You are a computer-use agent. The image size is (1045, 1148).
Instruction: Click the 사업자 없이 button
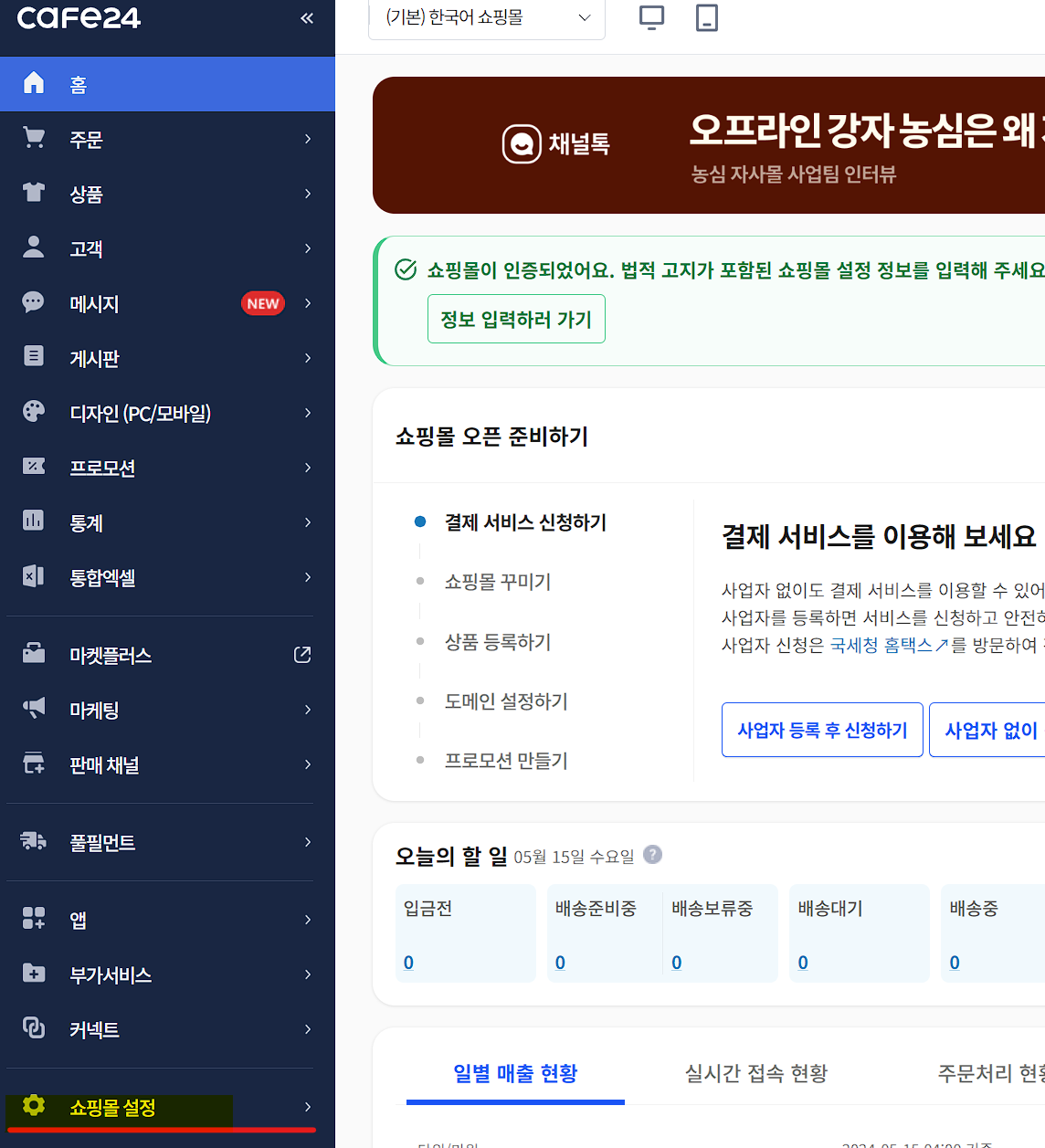989,730
